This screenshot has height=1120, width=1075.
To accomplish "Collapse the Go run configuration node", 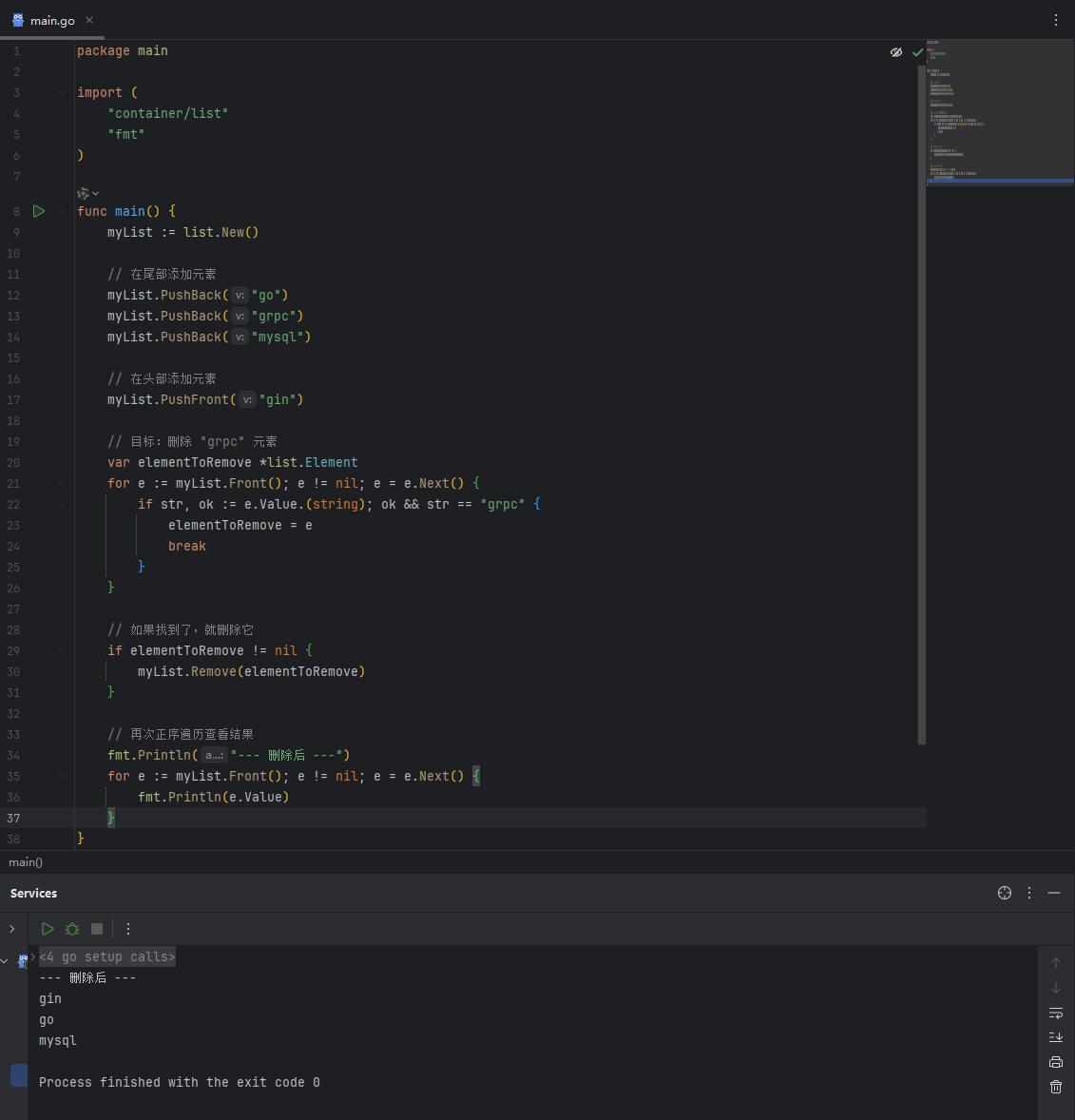I will pos(5,961).
